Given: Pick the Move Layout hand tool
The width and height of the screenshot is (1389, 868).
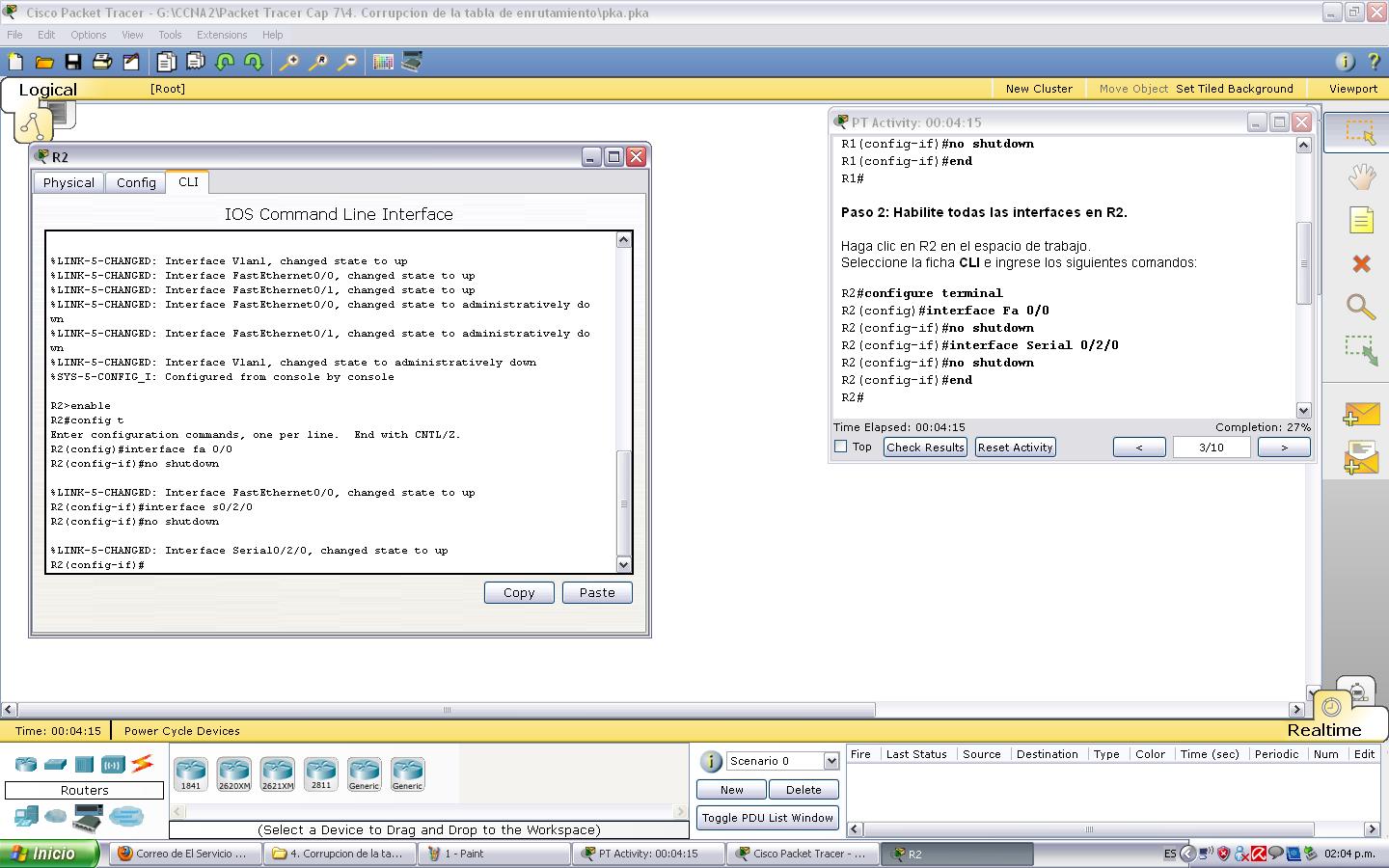Looking at the screenshot, I should click(1361, 176).
